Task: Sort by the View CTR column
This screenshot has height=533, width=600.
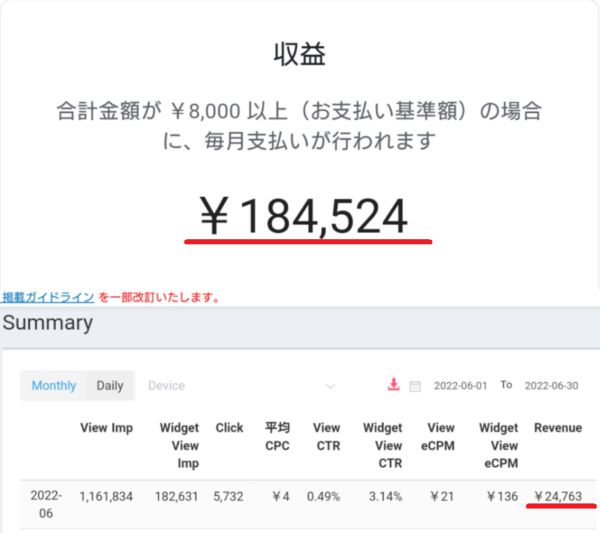Action: (326, 436)
